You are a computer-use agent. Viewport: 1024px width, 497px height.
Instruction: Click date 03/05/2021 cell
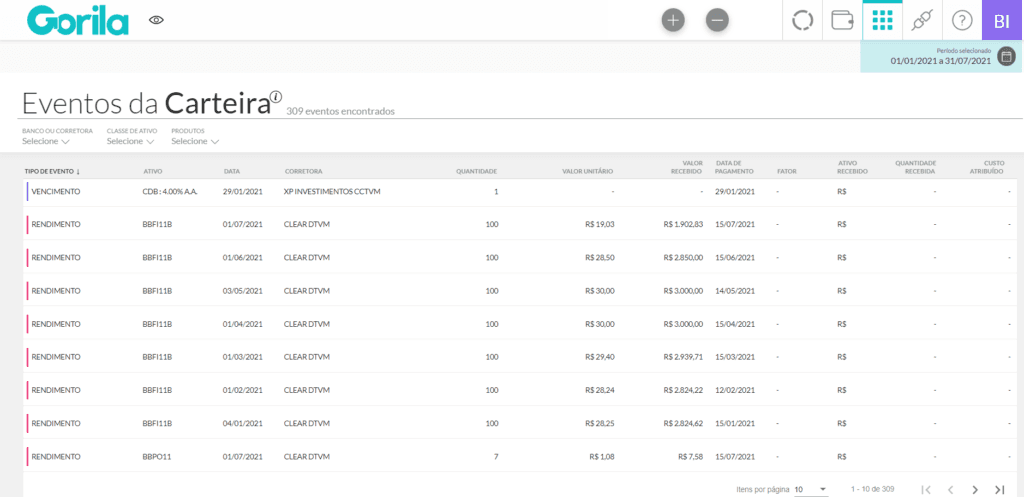pos(242,291)
